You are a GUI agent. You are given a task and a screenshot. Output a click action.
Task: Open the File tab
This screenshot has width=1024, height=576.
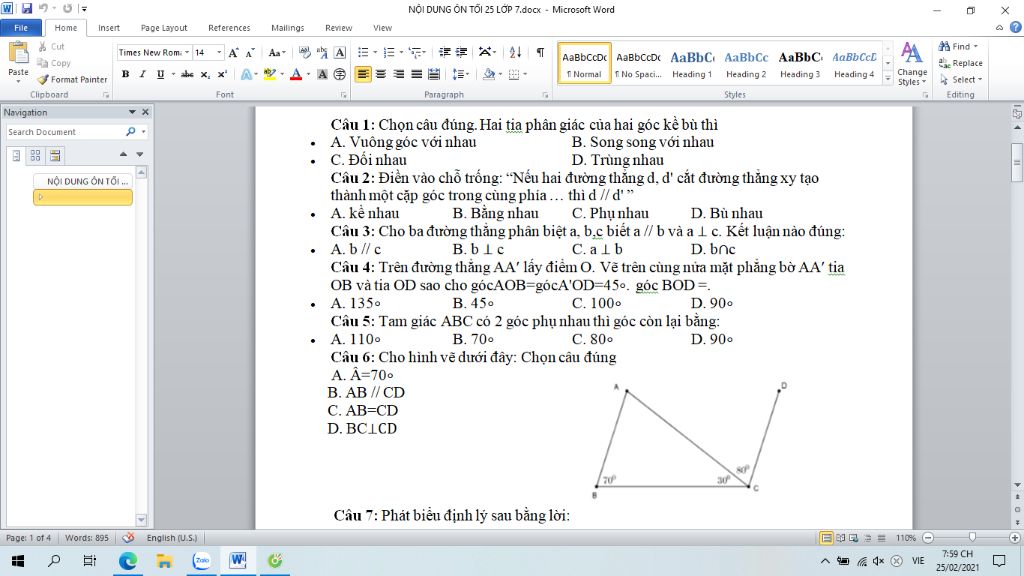click(x=21, y=27)
